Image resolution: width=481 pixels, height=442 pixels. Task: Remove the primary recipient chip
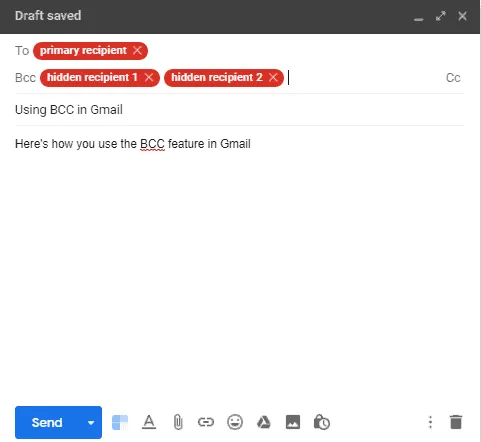[137, 51]
